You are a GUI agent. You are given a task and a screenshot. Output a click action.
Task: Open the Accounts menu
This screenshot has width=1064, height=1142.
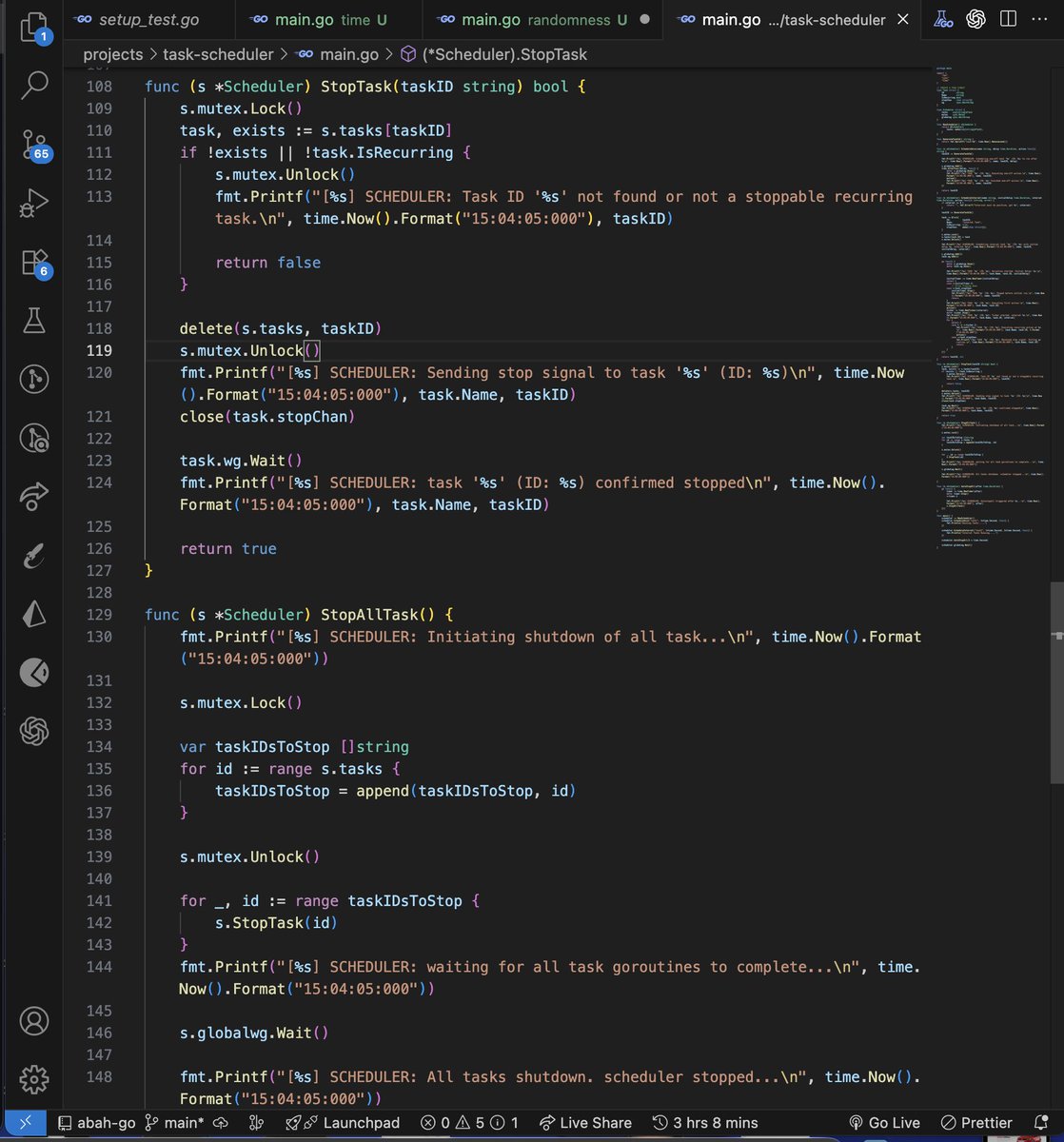pos(34,1020)
